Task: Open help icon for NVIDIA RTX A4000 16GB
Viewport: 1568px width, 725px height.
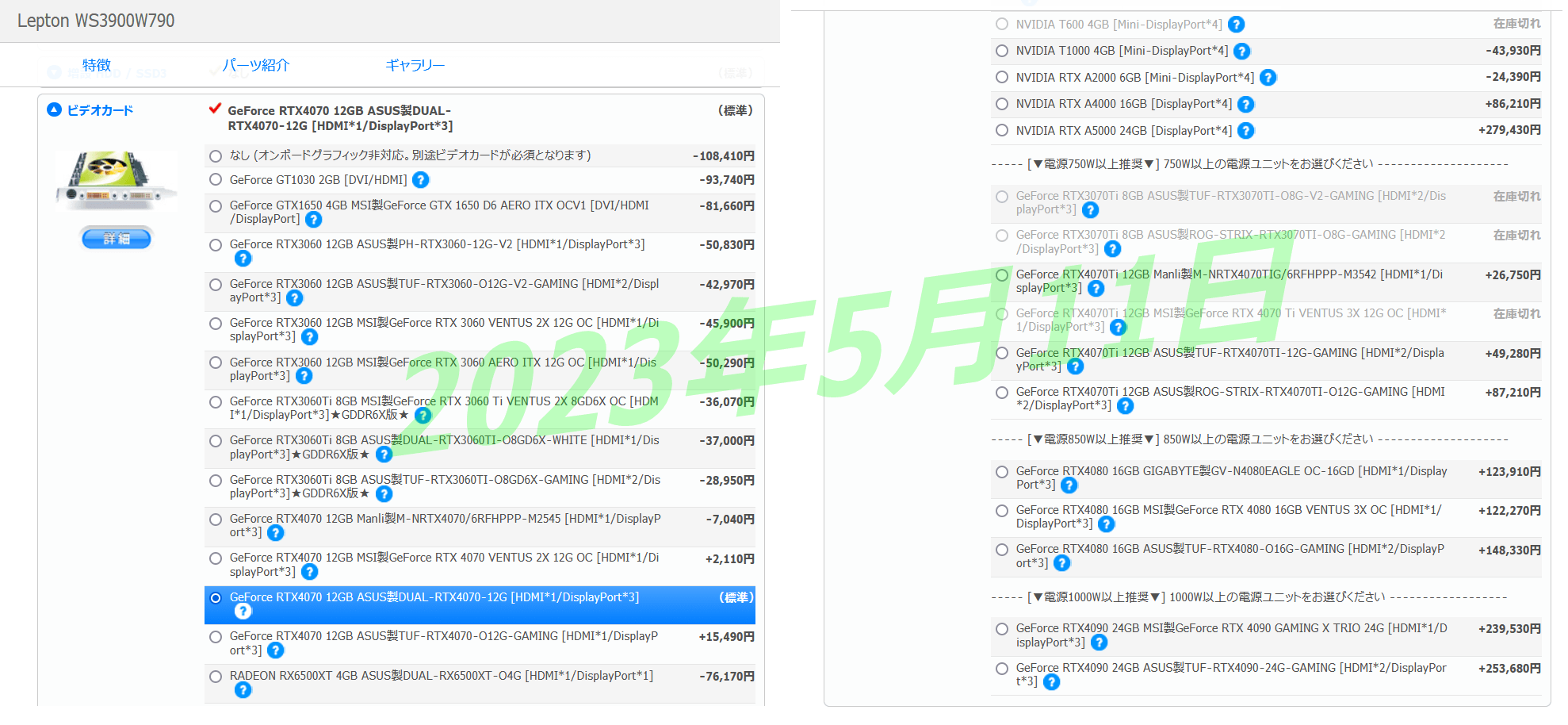Action: pyautogui.click(x=1246, y=104)
